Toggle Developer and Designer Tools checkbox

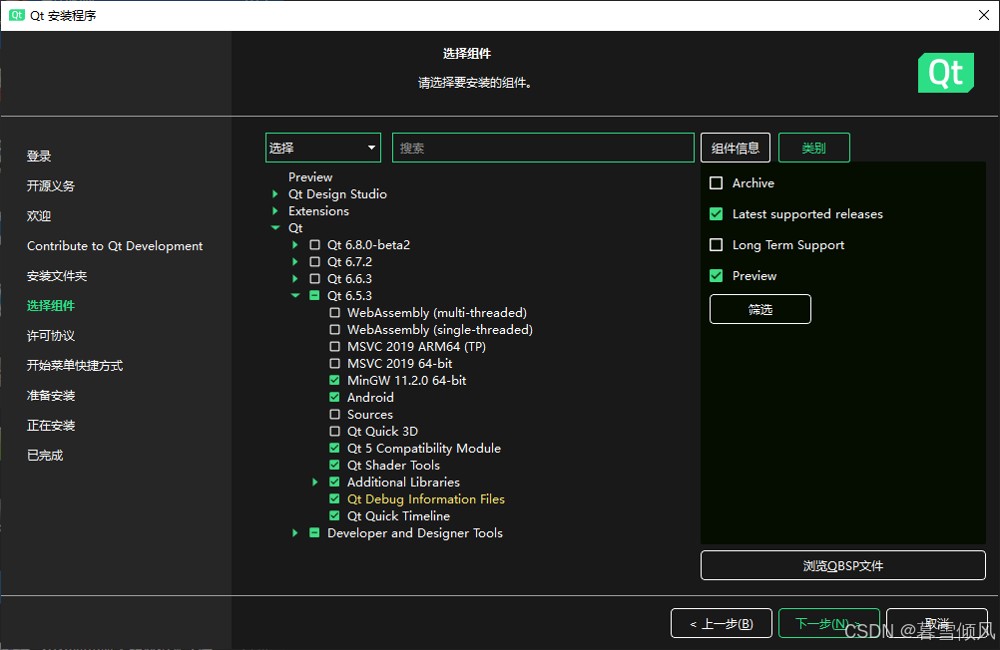[x=314, y=533]
